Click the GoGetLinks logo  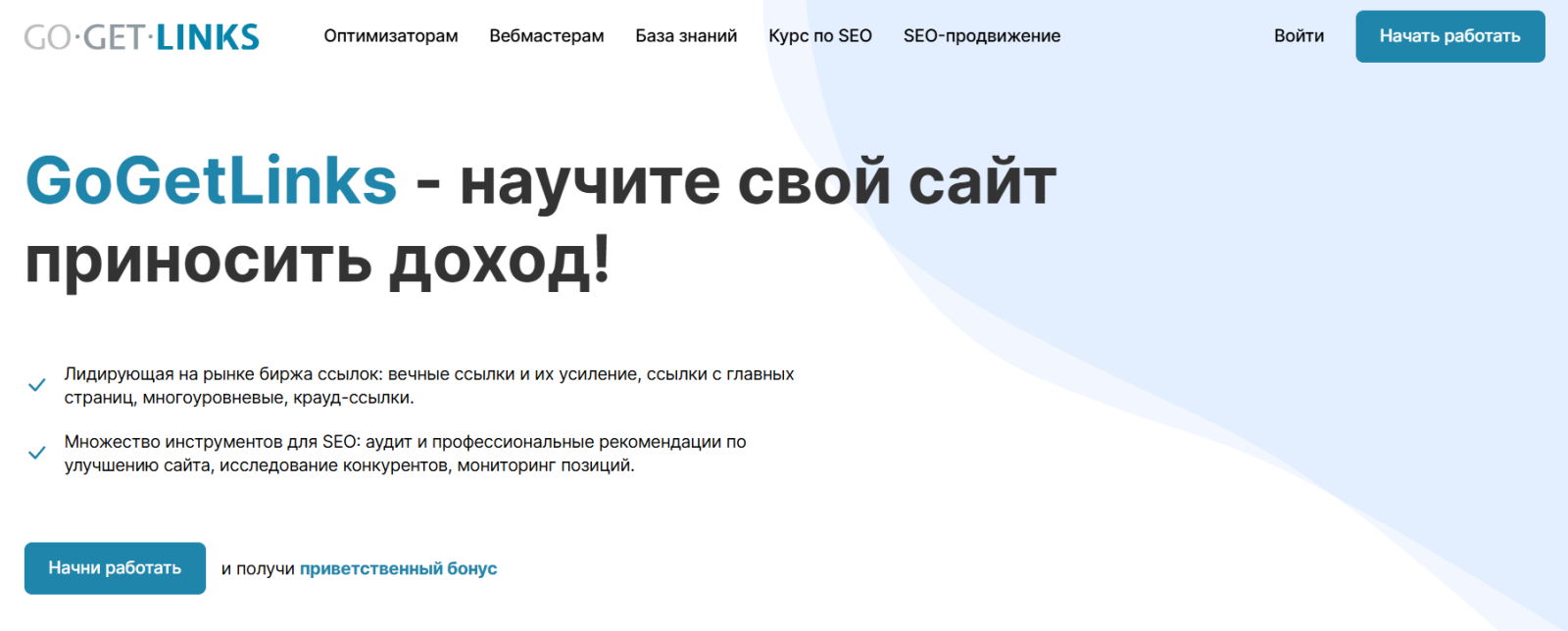142,37
